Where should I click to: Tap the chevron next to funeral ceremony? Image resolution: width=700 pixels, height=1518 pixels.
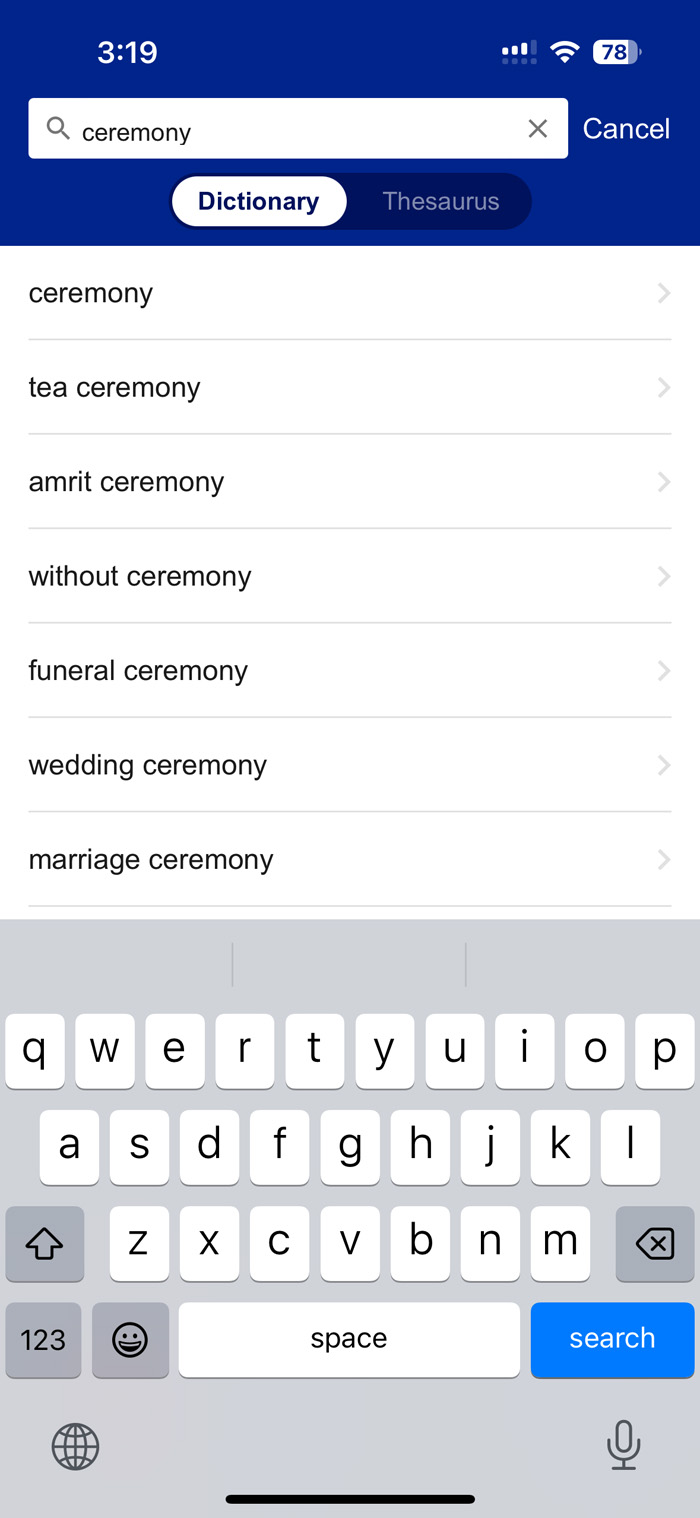664,670
